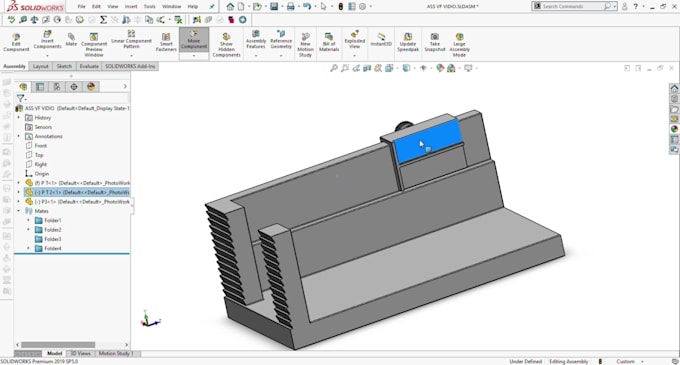Click the Edit Component tool
Image resolution: width=680 pixels, height=365 pixels.
point(16,42)
